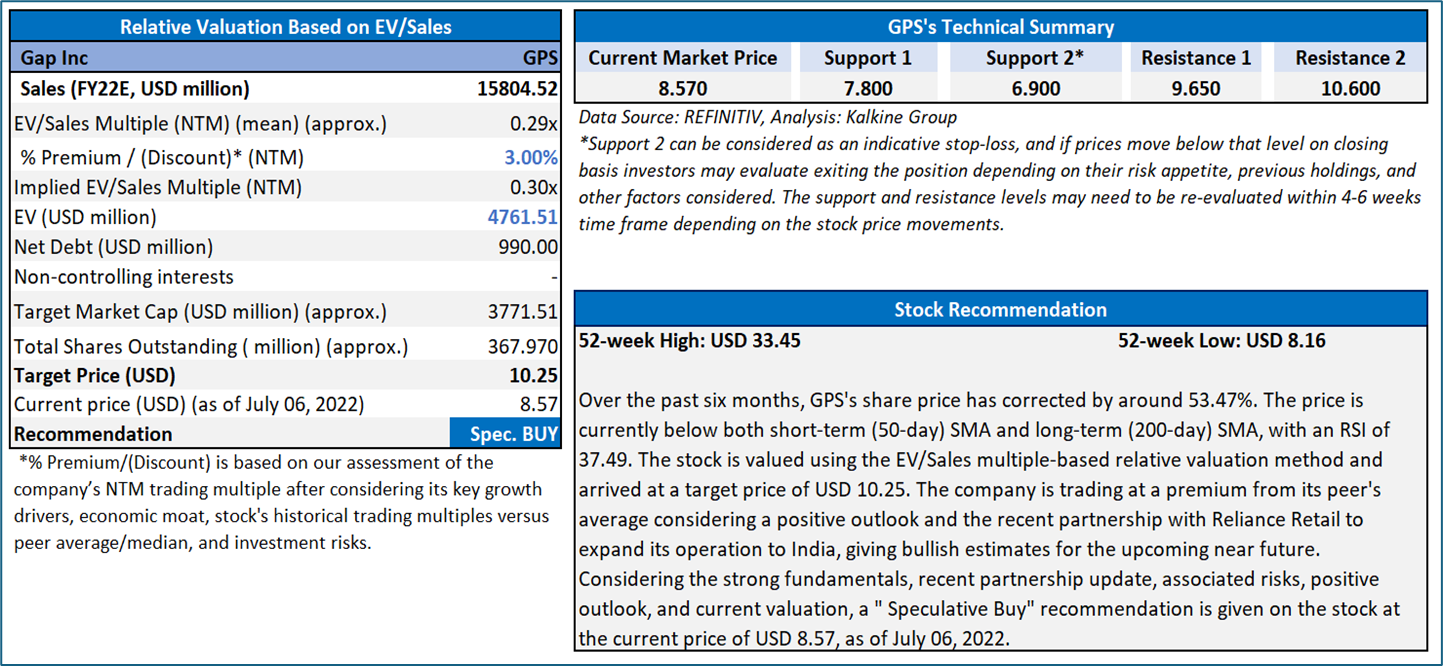
Task: Select the 52-week High USD 33.45 text
Action: tap(690, 341)
